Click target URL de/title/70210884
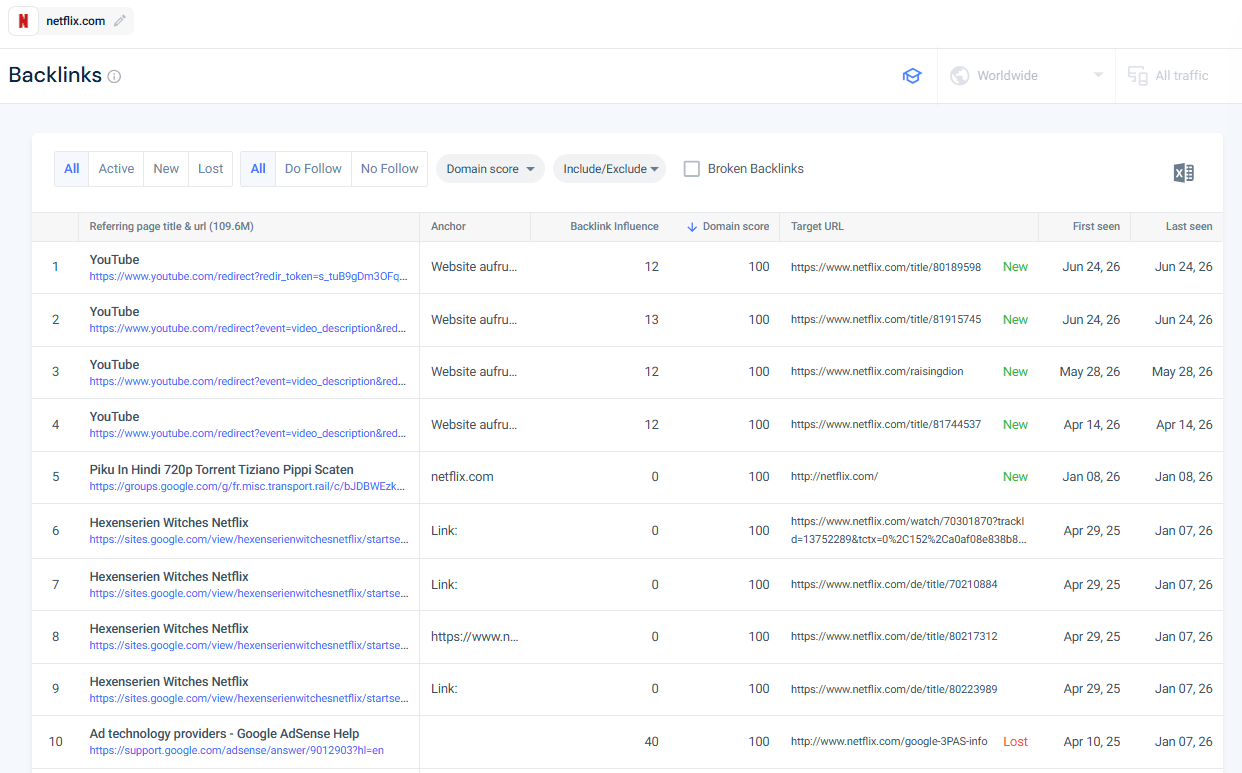The width and height of the screenshot is (1242, 773). click(x=894, y=584)
